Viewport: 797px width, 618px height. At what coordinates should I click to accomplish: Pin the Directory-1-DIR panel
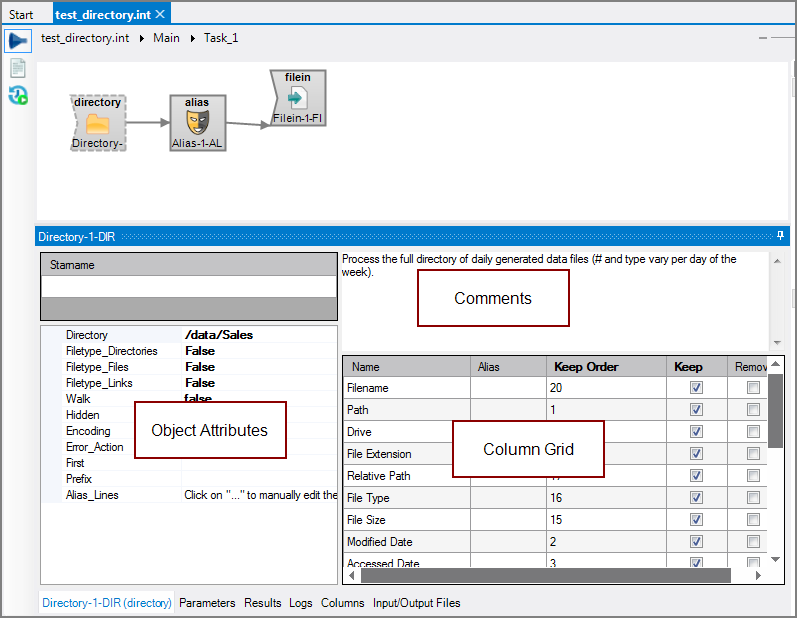point(780,236)
